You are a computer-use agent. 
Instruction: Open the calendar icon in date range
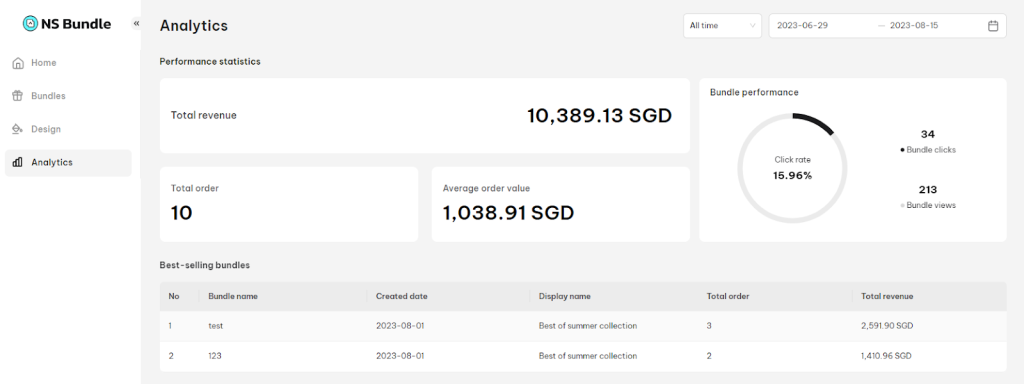coord(993,26)
